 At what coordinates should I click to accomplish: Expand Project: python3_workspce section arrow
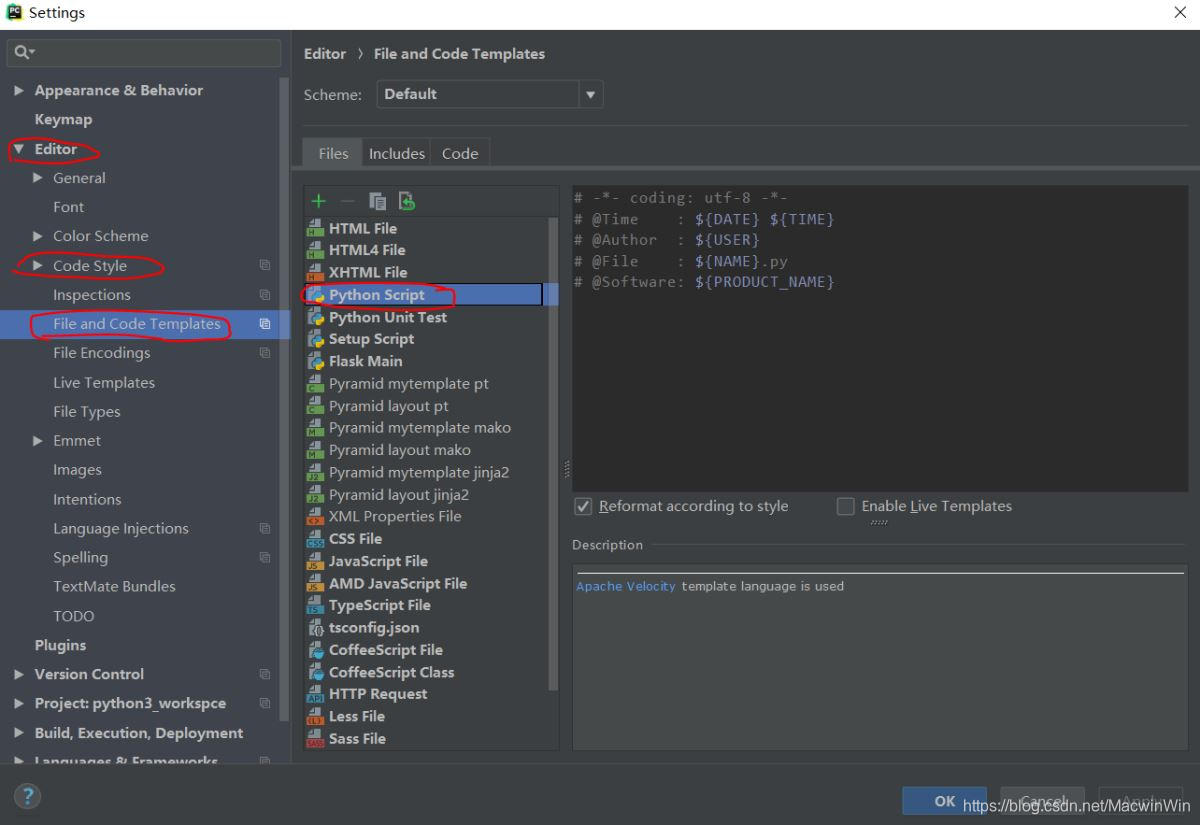pyautogui.click(x=19, y=703)
